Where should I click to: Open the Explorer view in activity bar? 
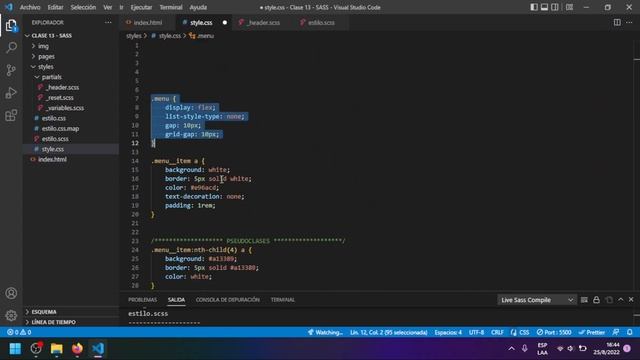(x=11, y=25)
